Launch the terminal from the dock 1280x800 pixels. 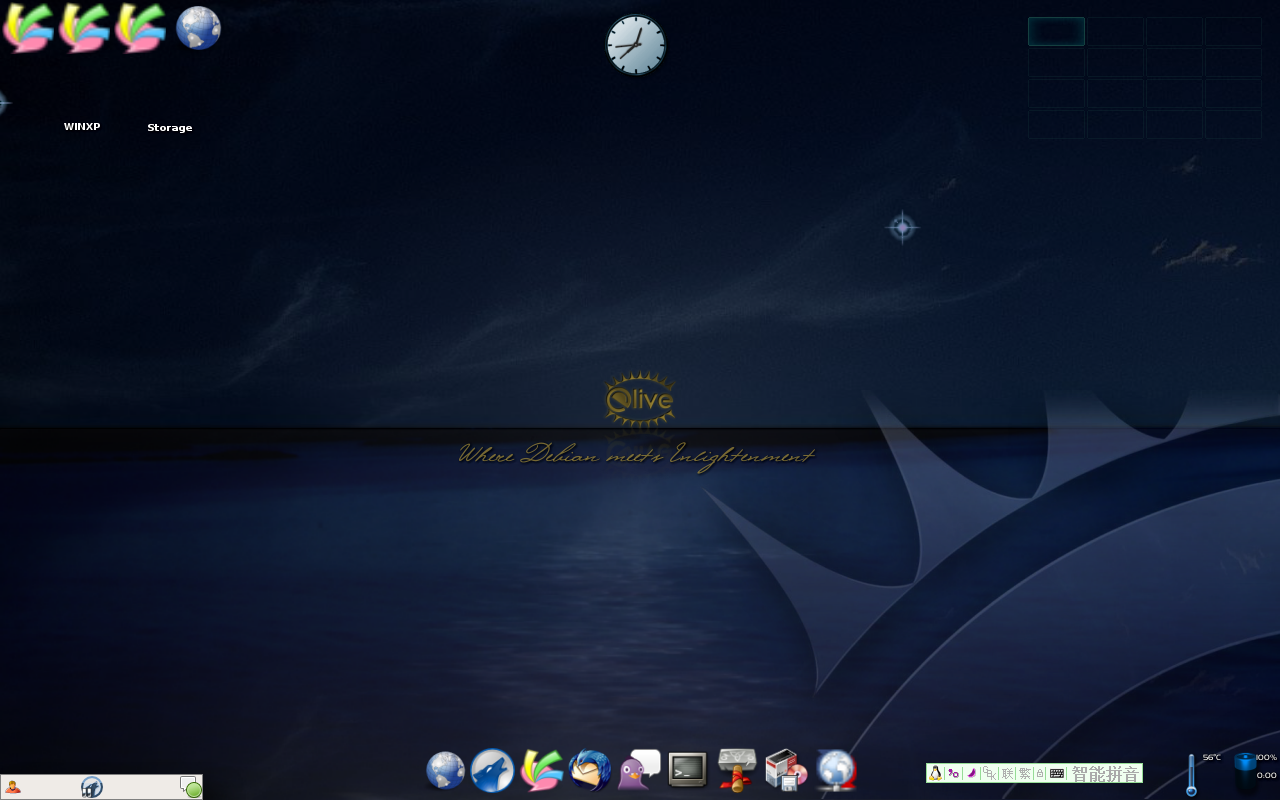[x=688, y=770]
